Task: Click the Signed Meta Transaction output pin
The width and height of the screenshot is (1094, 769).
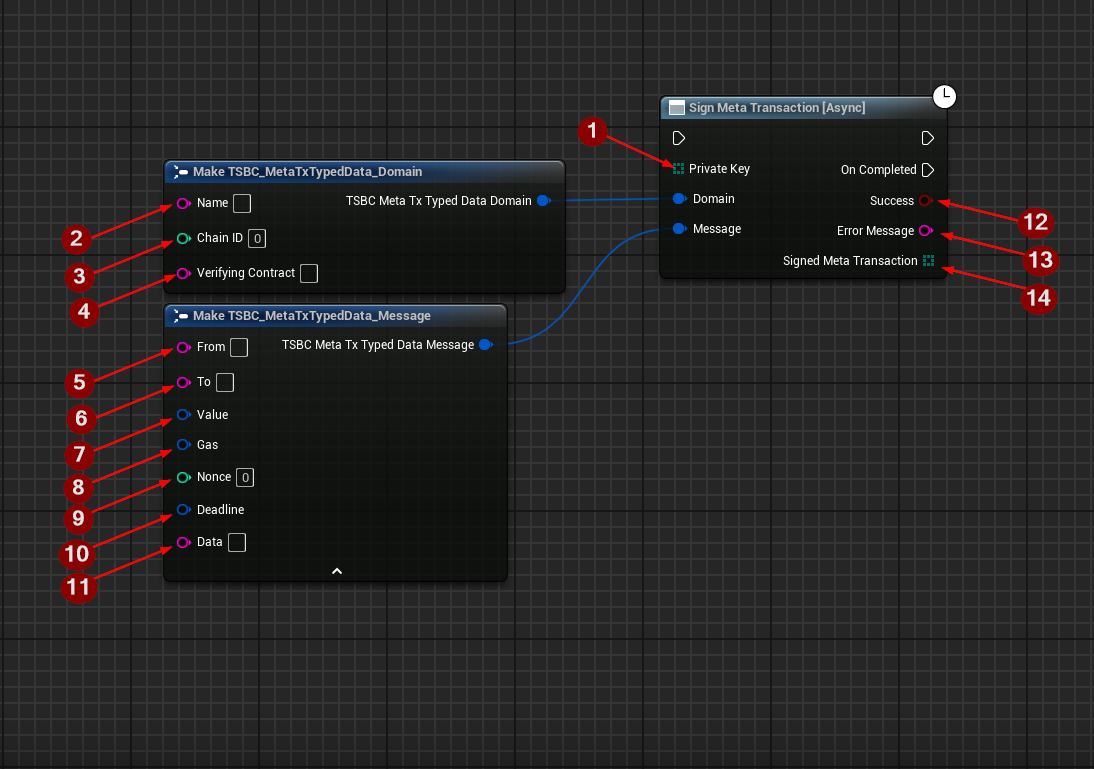Action: pos(929,261)
